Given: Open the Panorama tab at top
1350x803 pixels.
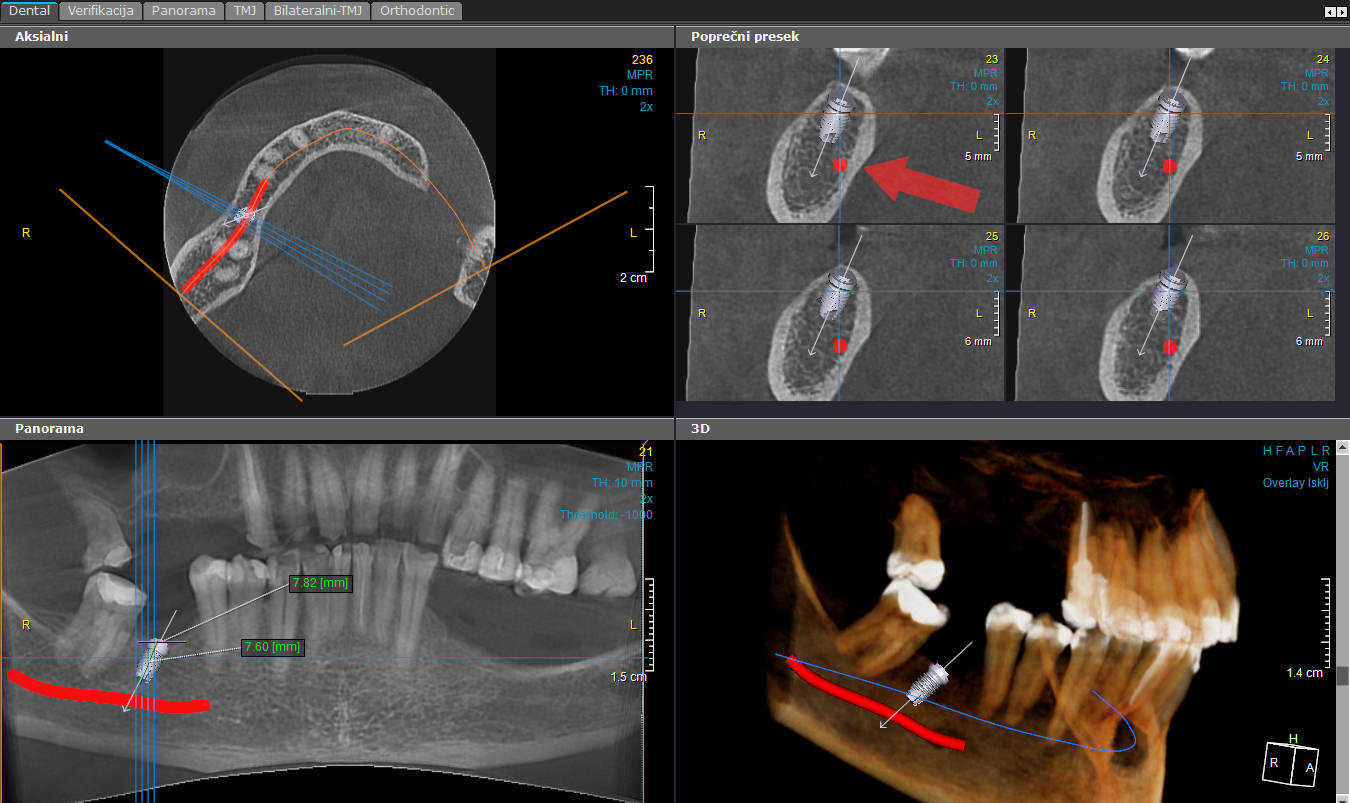Looking at the screenshot, I should pos(183,11).
